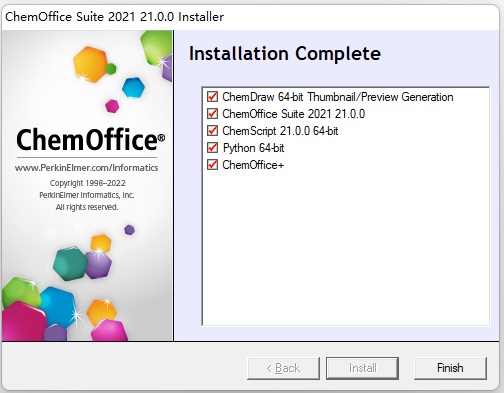The width and height of the screenshot is (504, 393).
Task: Select the ChemScript 21.0.0 64-bit entry text
Action: [280, 131]
